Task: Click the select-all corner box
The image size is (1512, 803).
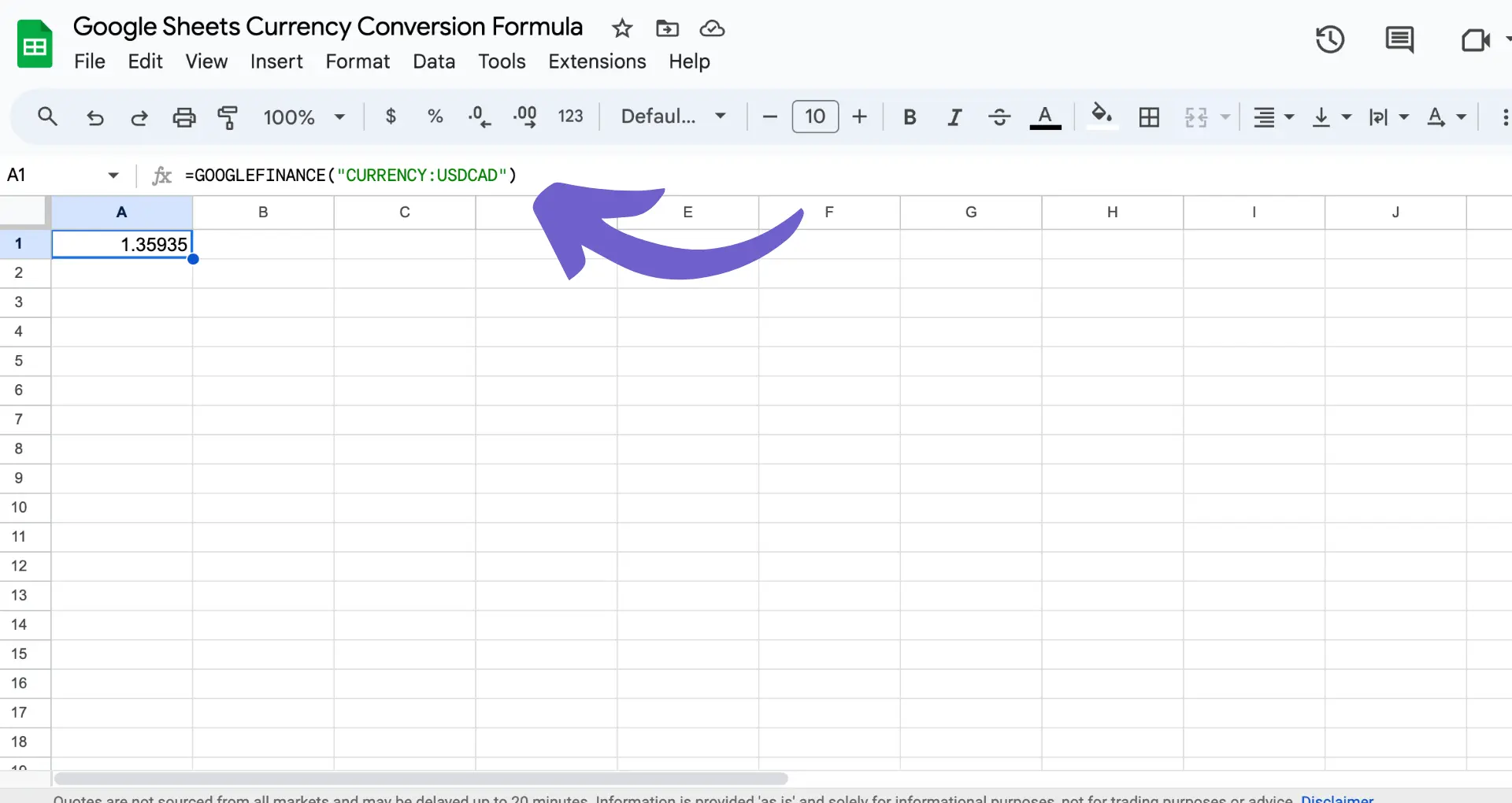Action: coord(25,212)
